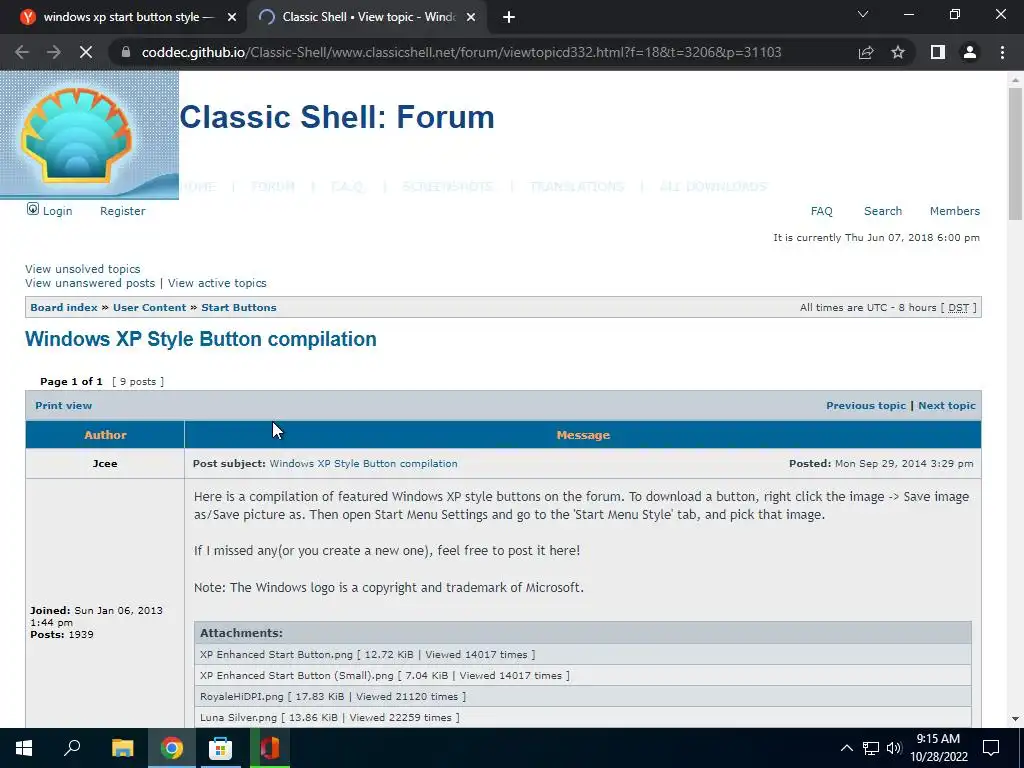This screenshot has width=1024, height=768.
Task: Click the browser back arrow
Action: pos(22,52)
